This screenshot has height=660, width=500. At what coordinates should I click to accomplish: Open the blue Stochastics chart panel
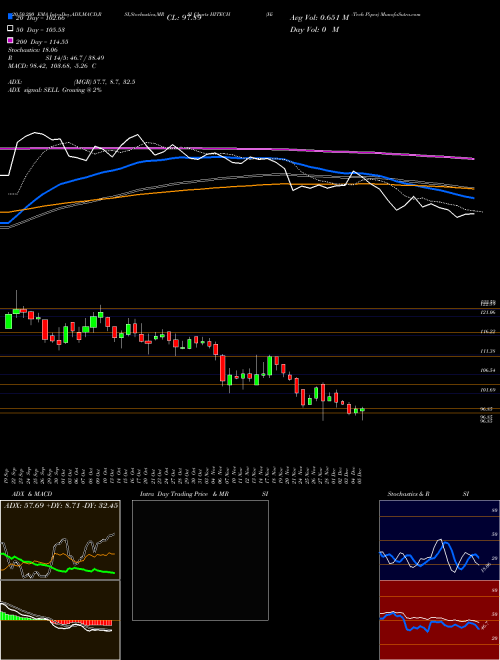point(439,540)
